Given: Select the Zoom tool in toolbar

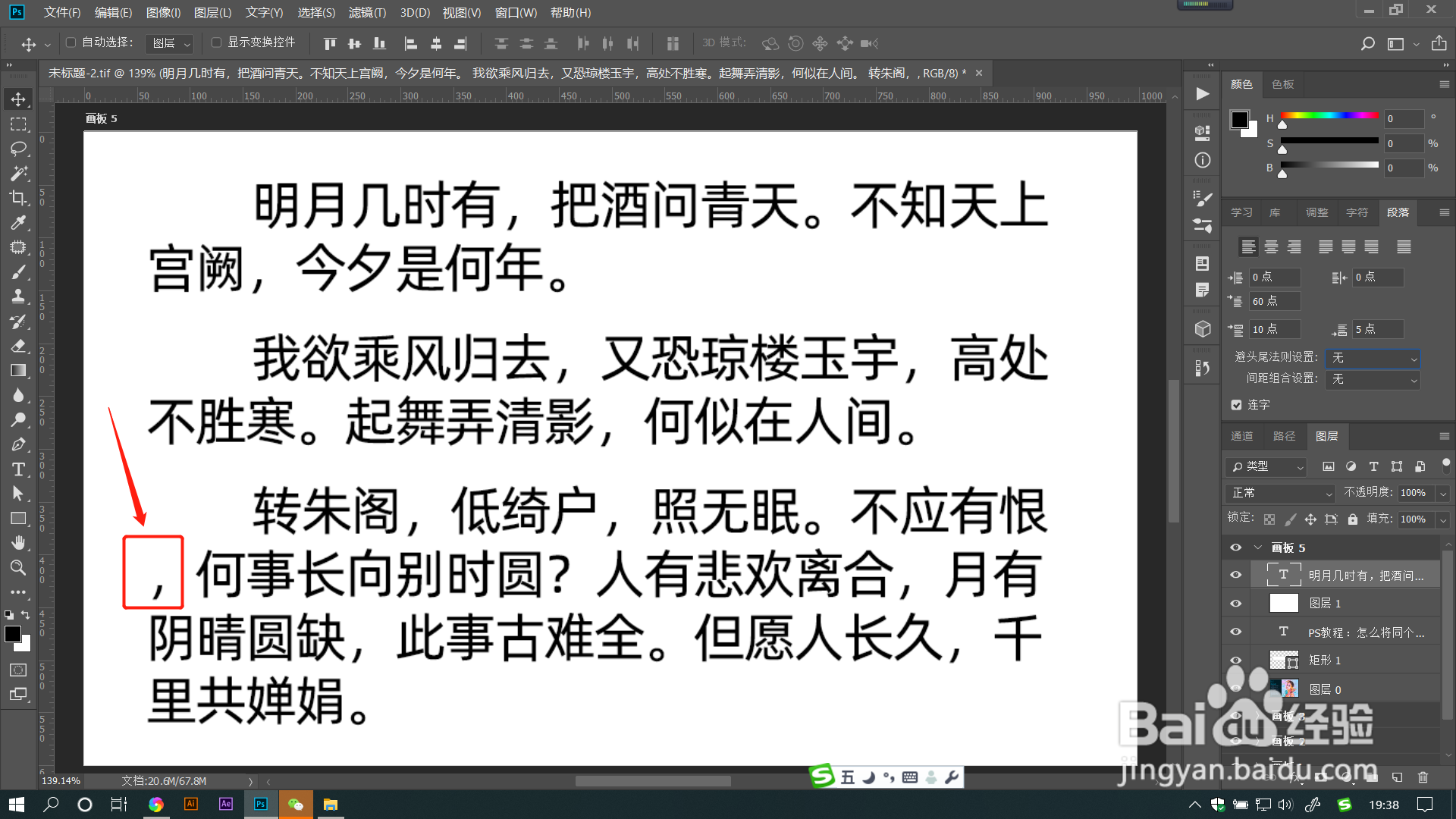Looking at the screenshot, I should point(18,568).
